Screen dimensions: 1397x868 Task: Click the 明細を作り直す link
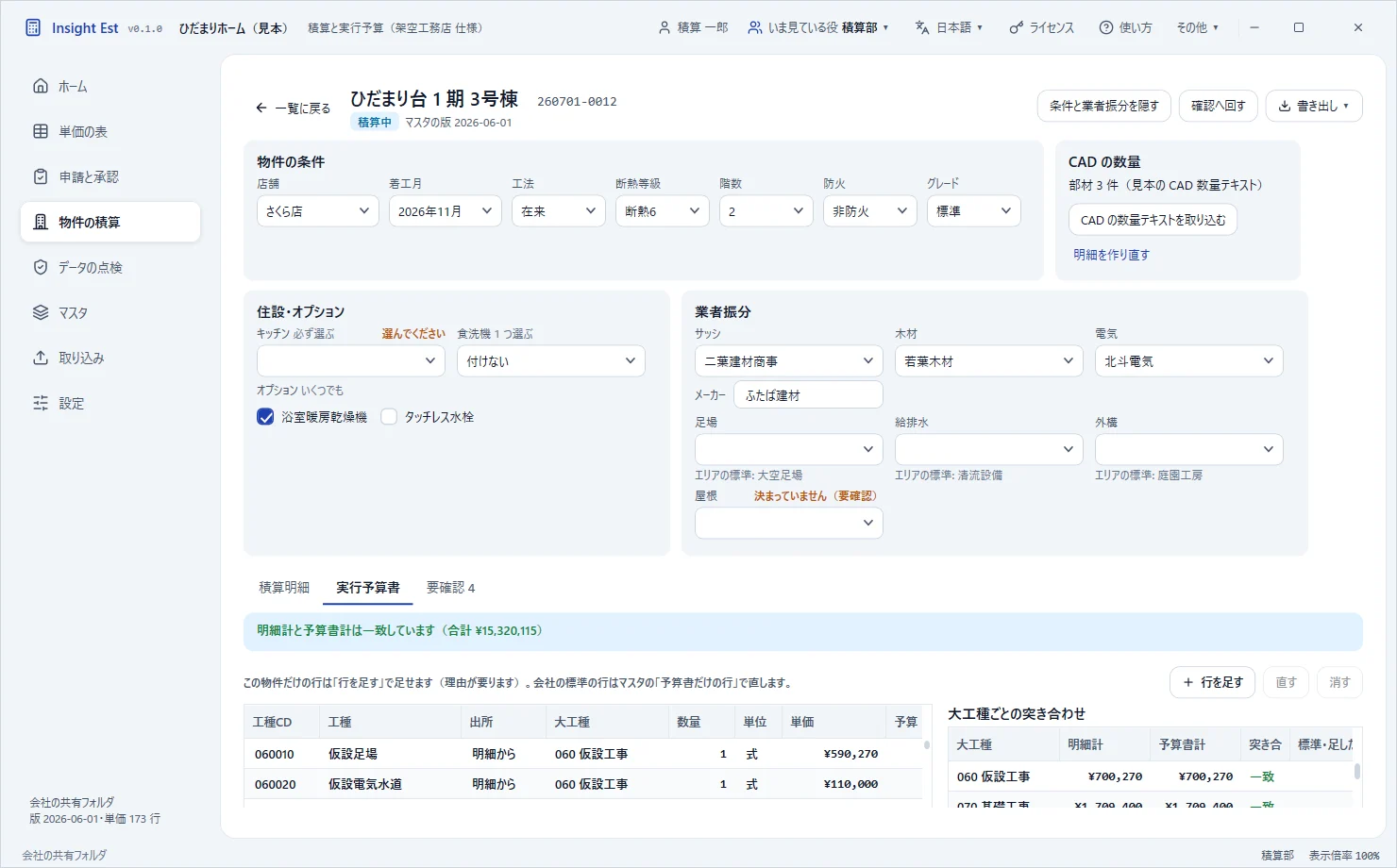(1111, 255)
